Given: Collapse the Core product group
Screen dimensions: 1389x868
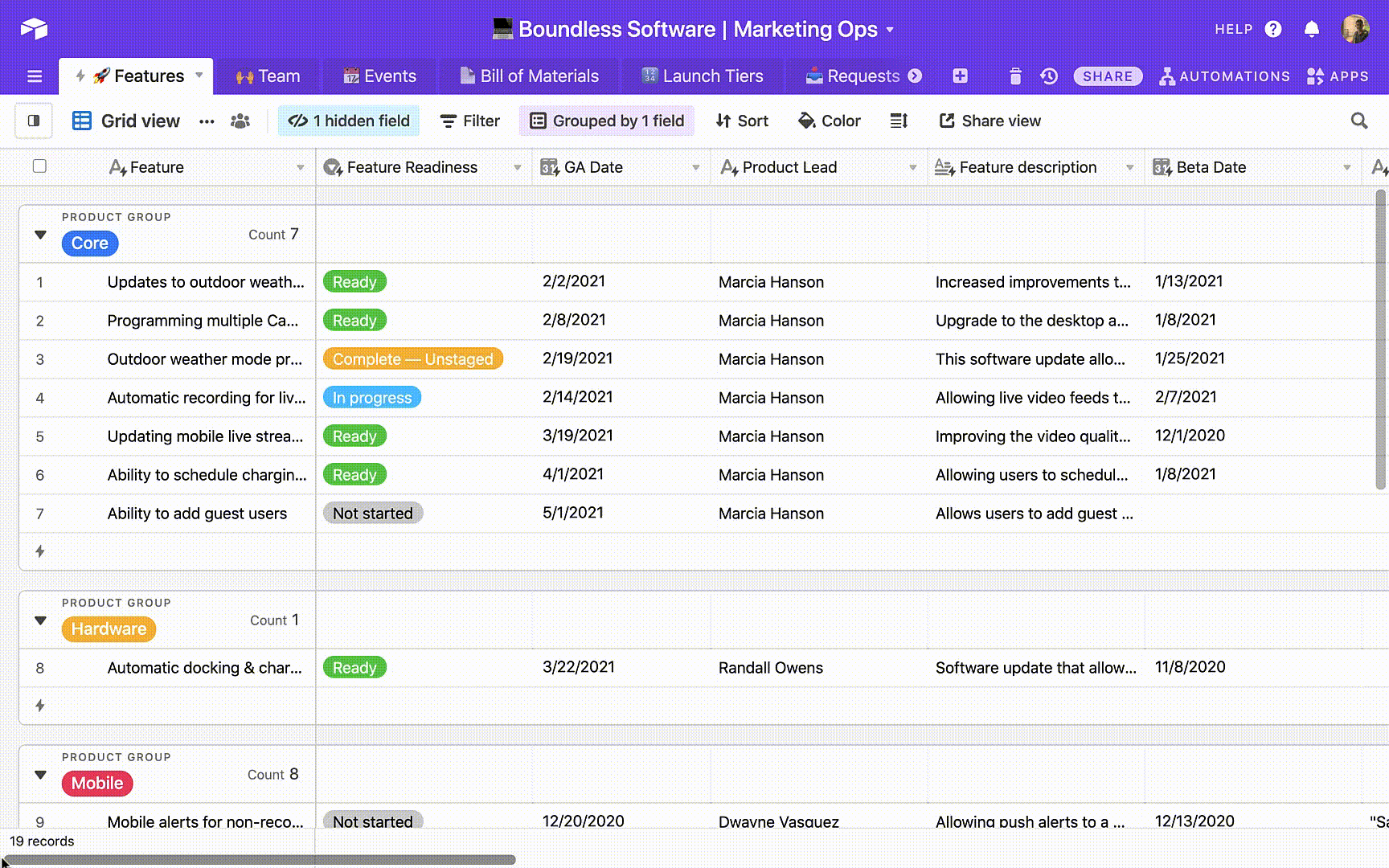Looking at the screenshot, I should pos(41,235).
